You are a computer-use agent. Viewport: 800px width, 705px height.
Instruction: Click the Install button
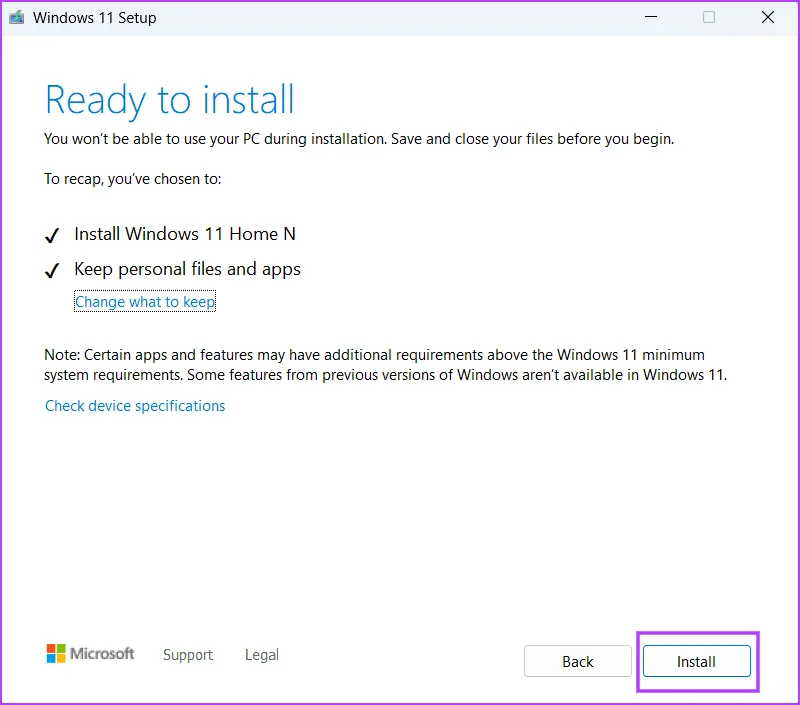point(696,661)
